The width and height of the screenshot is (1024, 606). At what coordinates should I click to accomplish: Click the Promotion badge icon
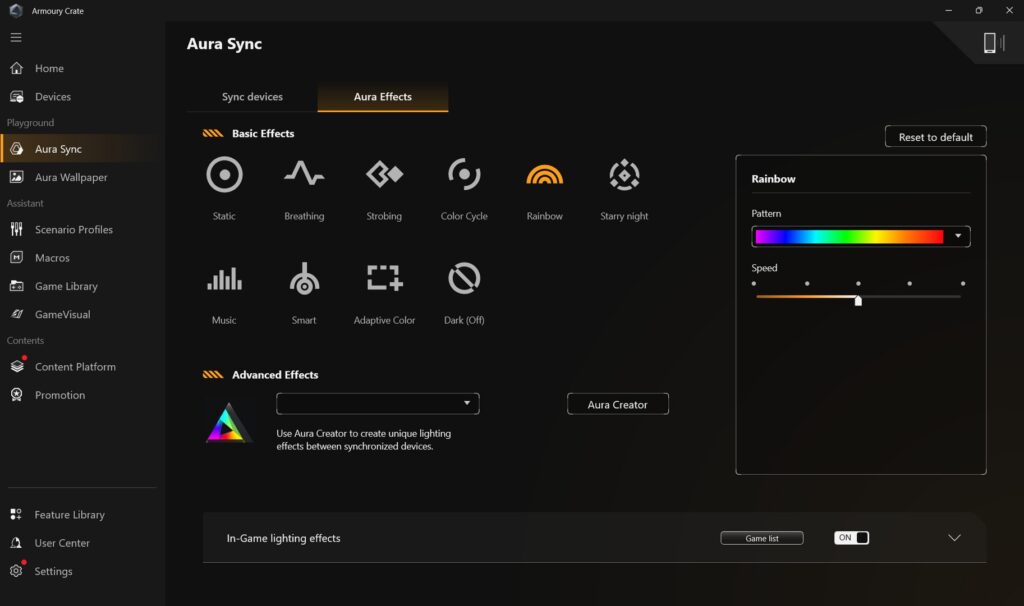[x=16, y=394]
